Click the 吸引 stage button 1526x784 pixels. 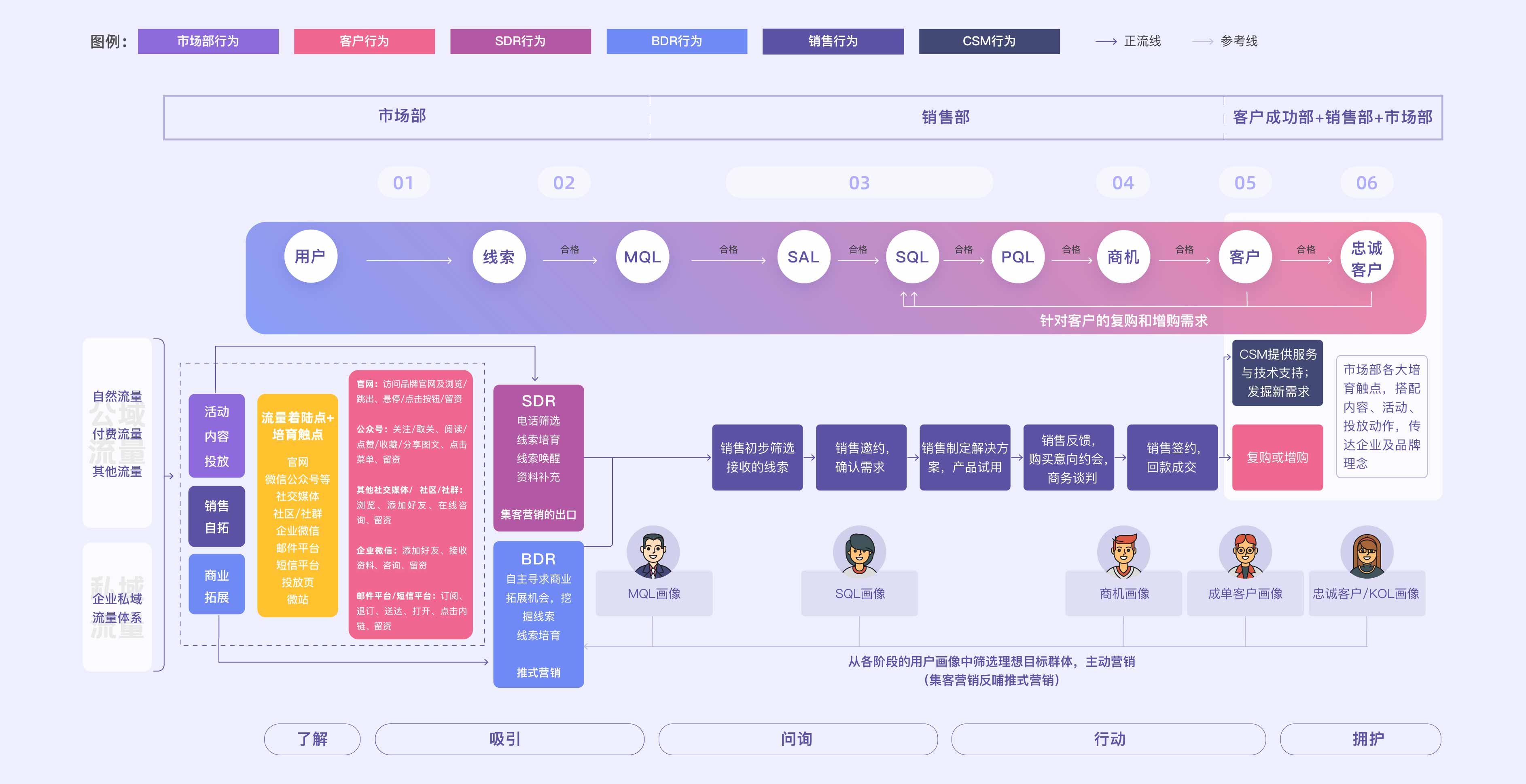(510, 739)
